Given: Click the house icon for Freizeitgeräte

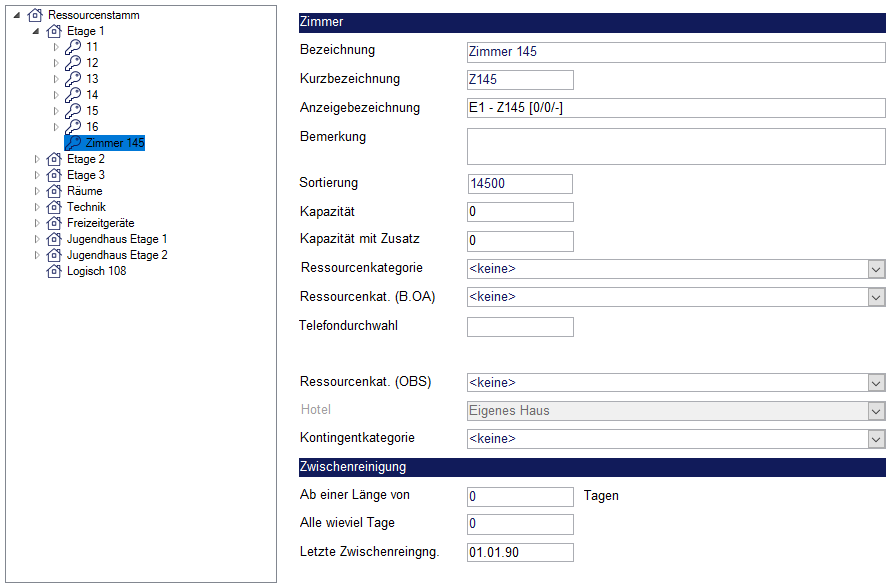Looking at the screenshot, I should click(x=54, y=223).
